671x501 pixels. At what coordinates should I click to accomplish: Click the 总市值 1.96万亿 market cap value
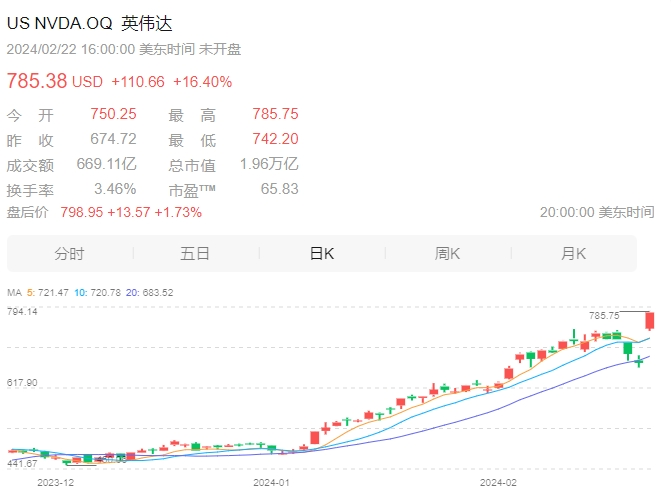pos(269,164)
